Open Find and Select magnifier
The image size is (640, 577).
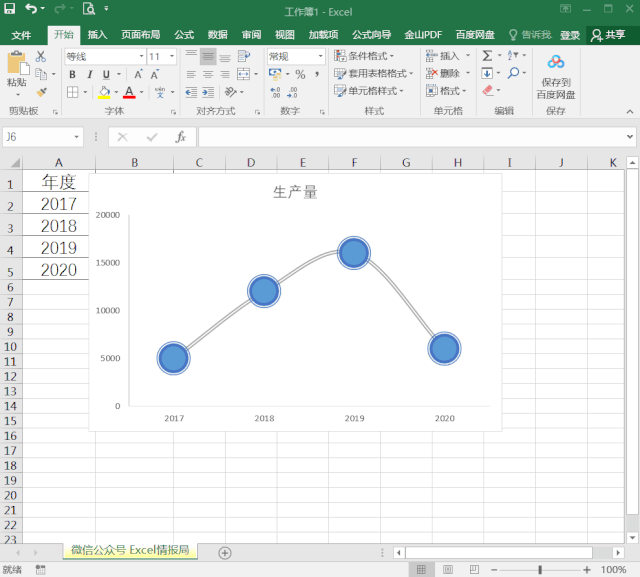click(513, 73)
